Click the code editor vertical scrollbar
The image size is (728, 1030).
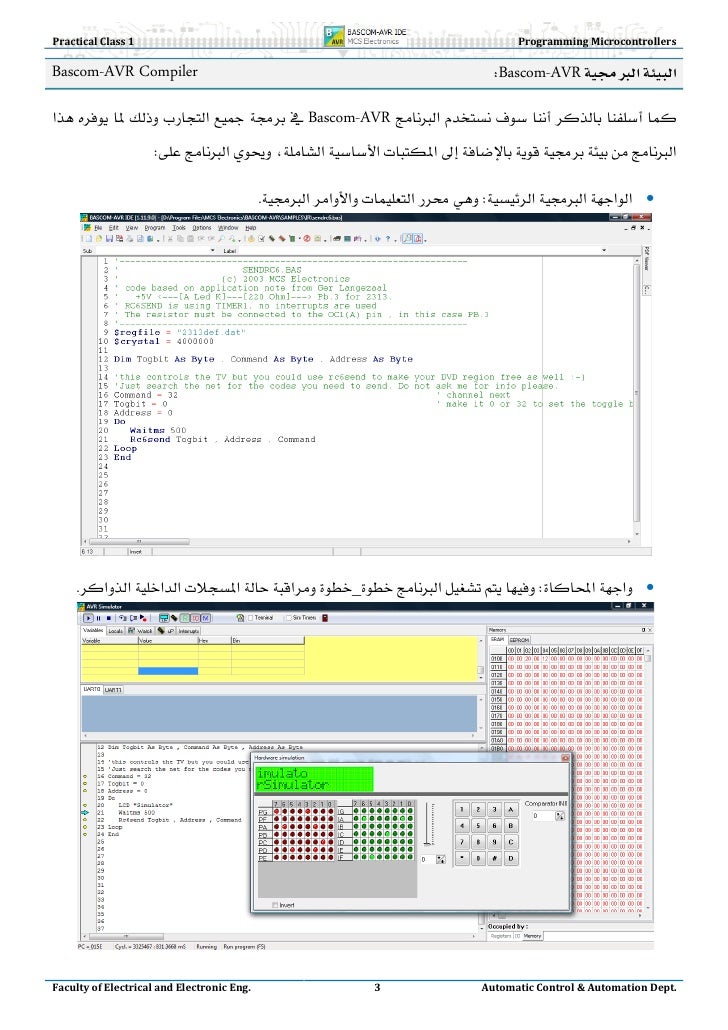(x=636, y=397)
